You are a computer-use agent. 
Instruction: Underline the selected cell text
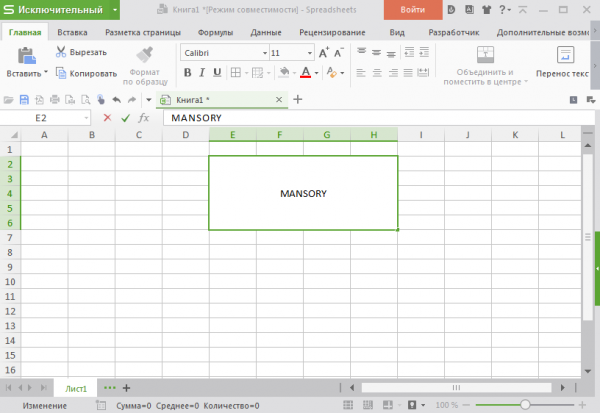pyautogui.click(x=217, y=73)
